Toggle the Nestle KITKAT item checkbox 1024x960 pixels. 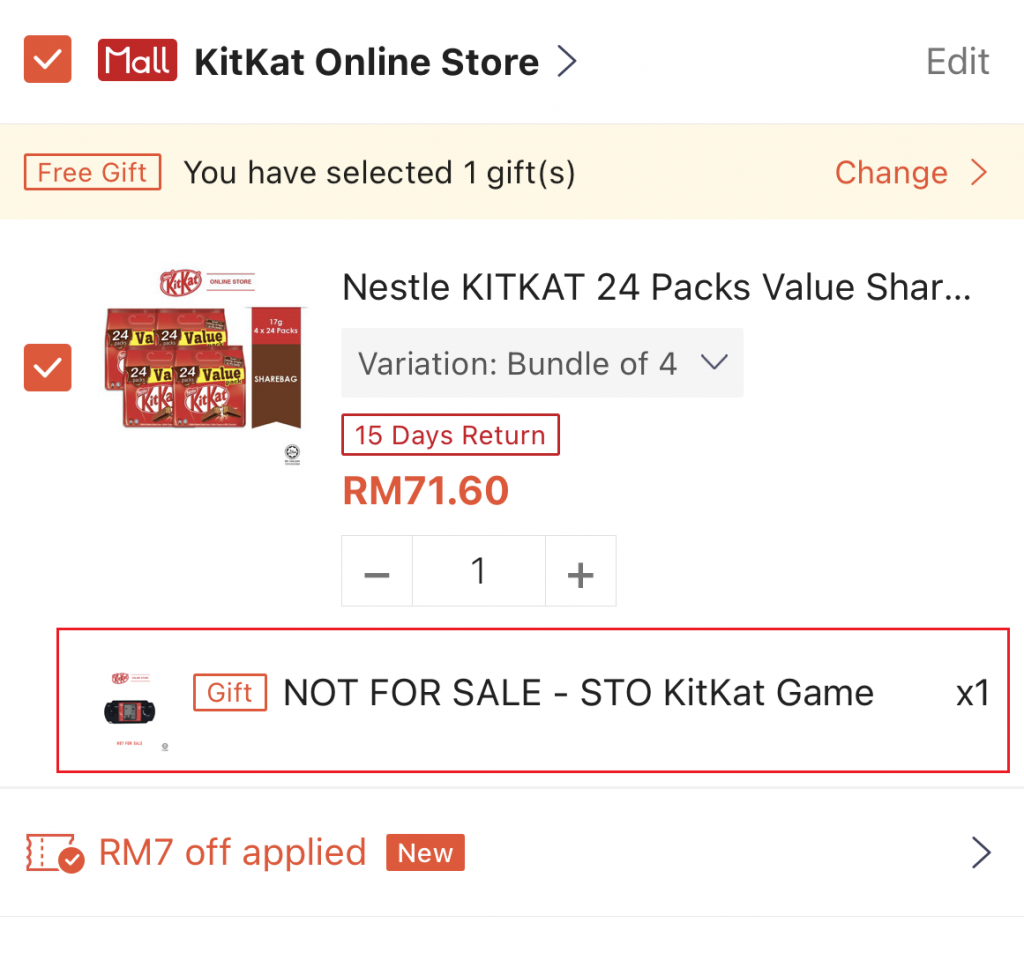[x=47, y=367]
